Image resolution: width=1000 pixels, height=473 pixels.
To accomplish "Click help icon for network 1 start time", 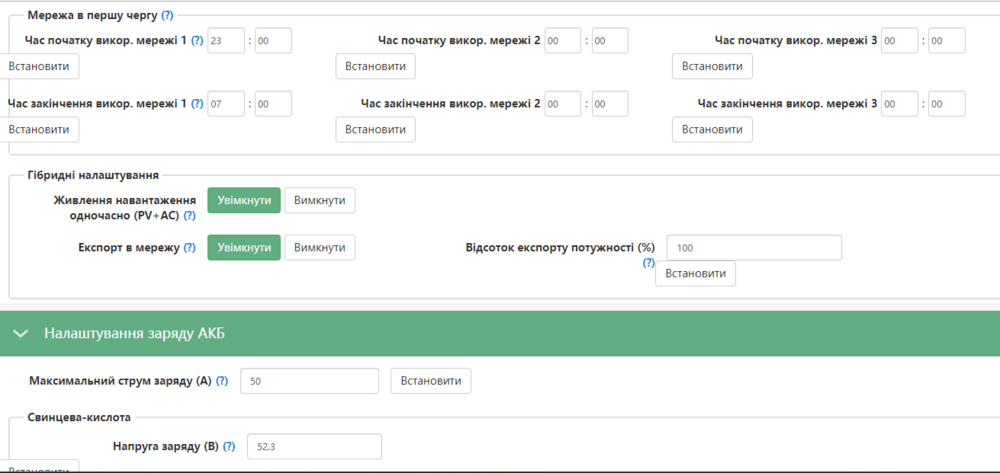I will (197, 41).
